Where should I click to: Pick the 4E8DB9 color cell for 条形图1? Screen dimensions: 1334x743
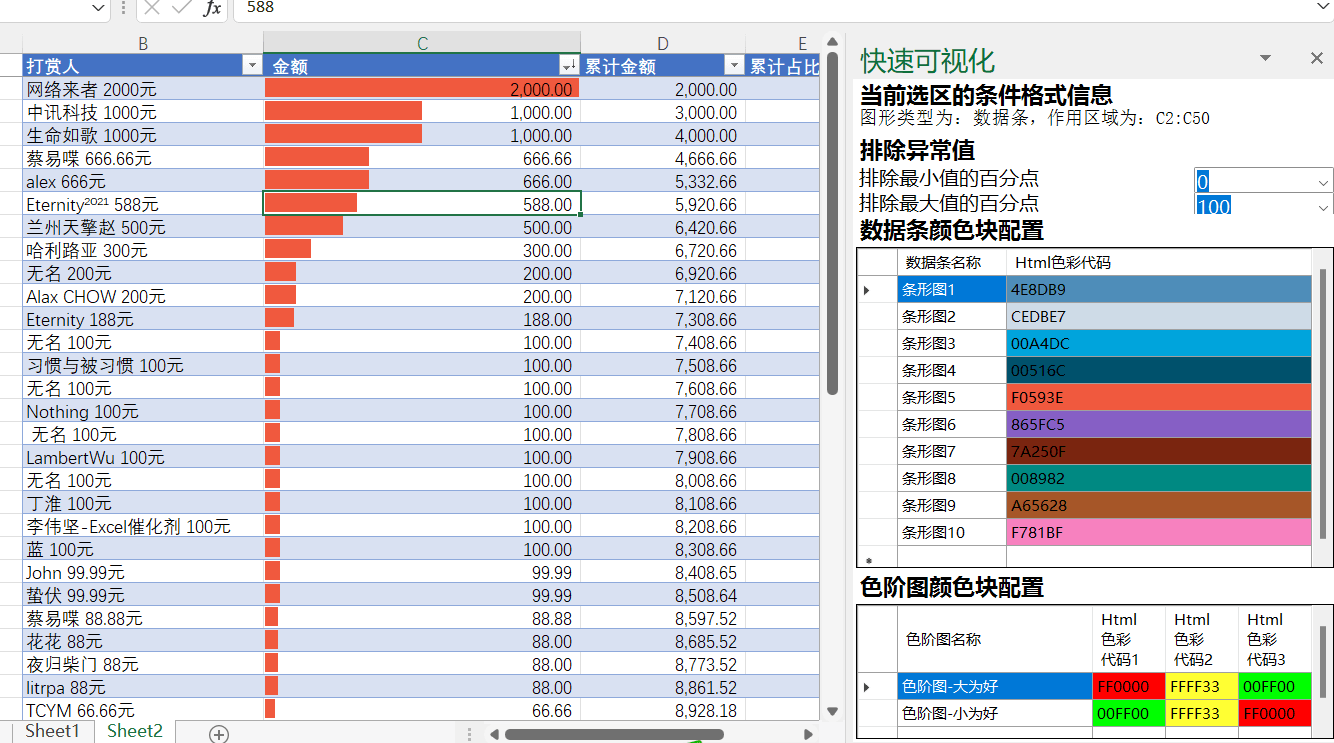1159,290
